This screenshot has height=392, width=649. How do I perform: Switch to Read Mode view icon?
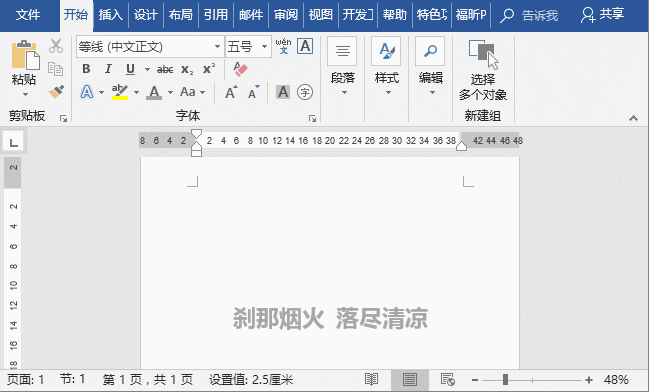(371, 379)
